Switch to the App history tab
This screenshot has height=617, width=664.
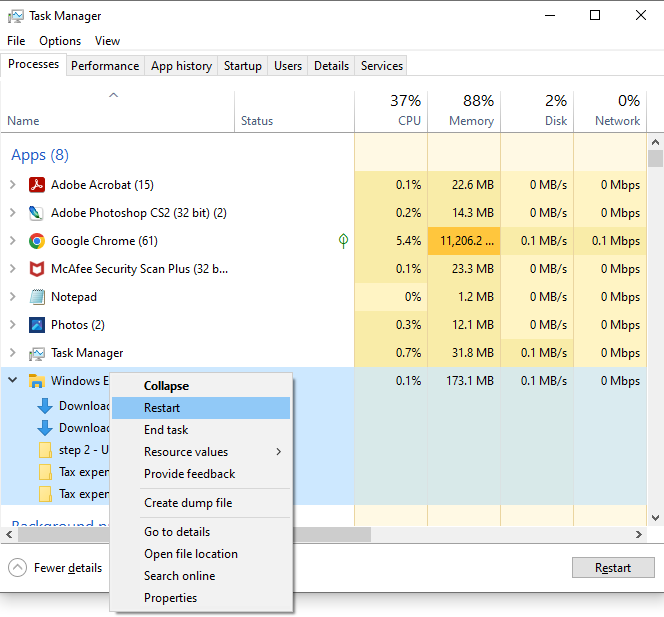click(181, 66)
